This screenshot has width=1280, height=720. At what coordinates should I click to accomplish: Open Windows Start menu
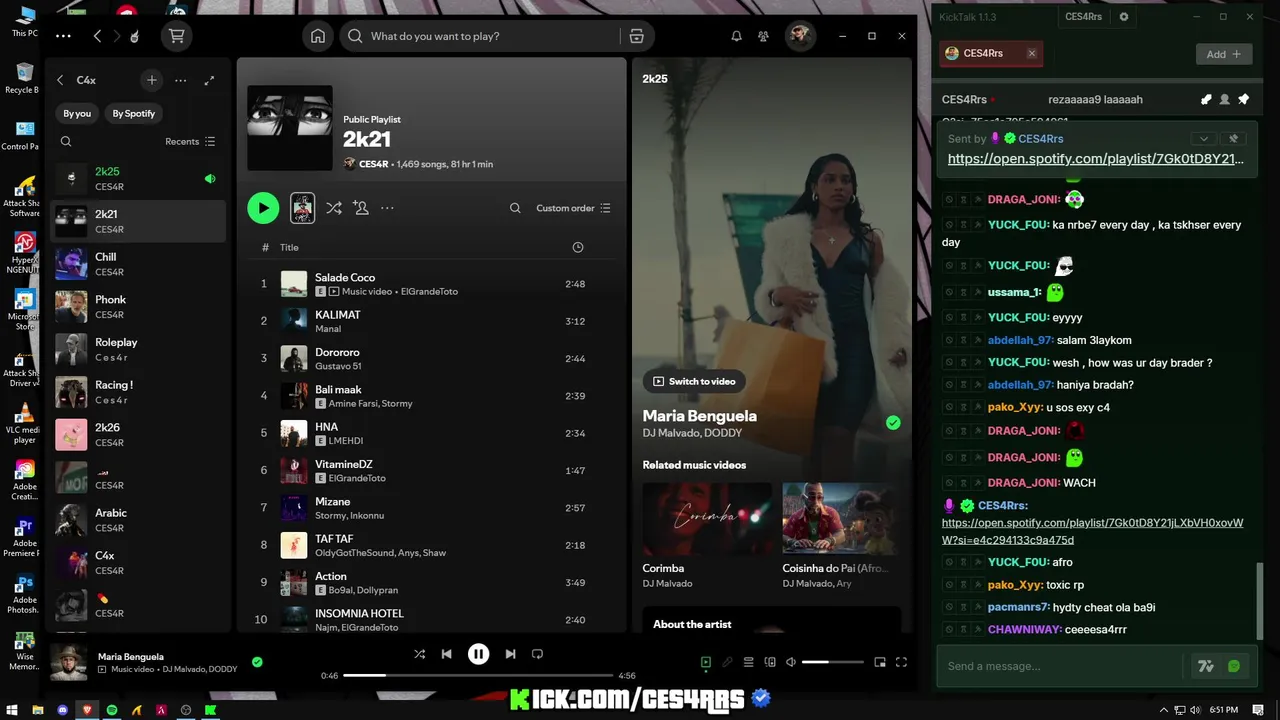click(12, 710)
